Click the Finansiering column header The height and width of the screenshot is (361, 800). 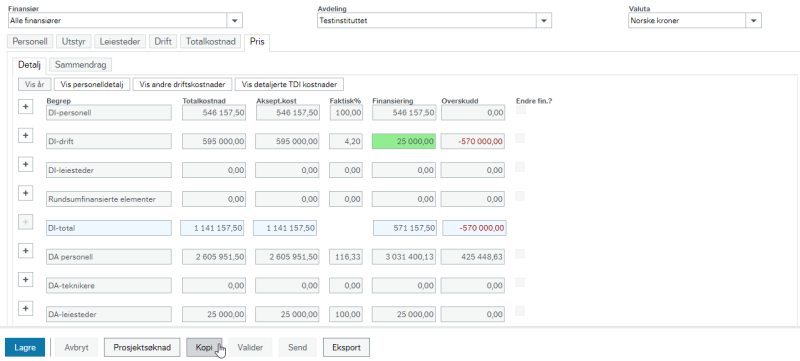click(393, 101)
